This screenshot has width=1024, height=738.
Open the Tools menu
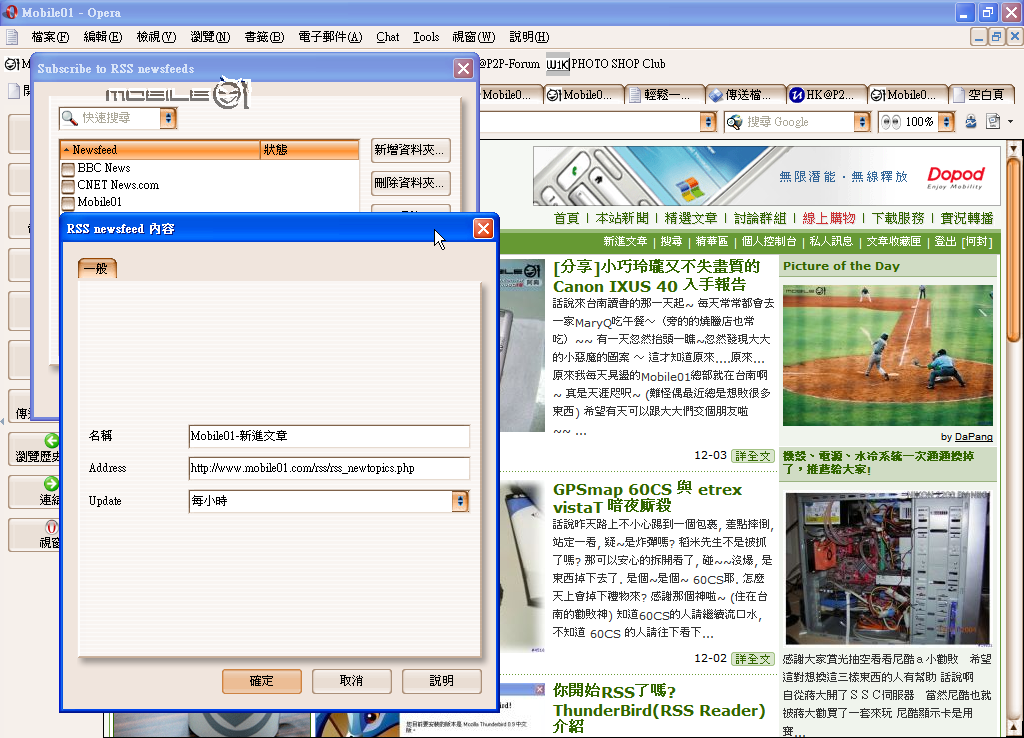coord(426,37)
